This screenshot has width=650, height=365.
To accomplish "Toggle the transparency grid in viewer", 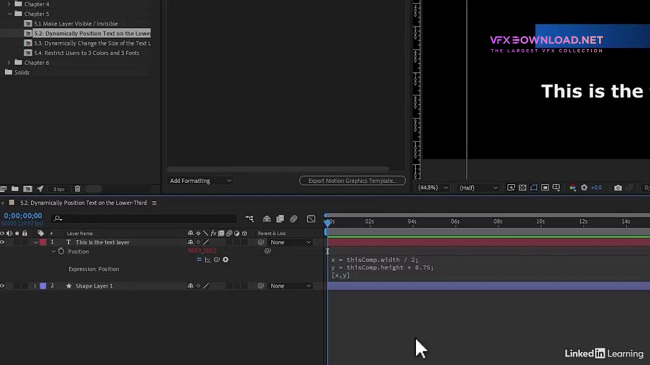I will pos(522,188).
